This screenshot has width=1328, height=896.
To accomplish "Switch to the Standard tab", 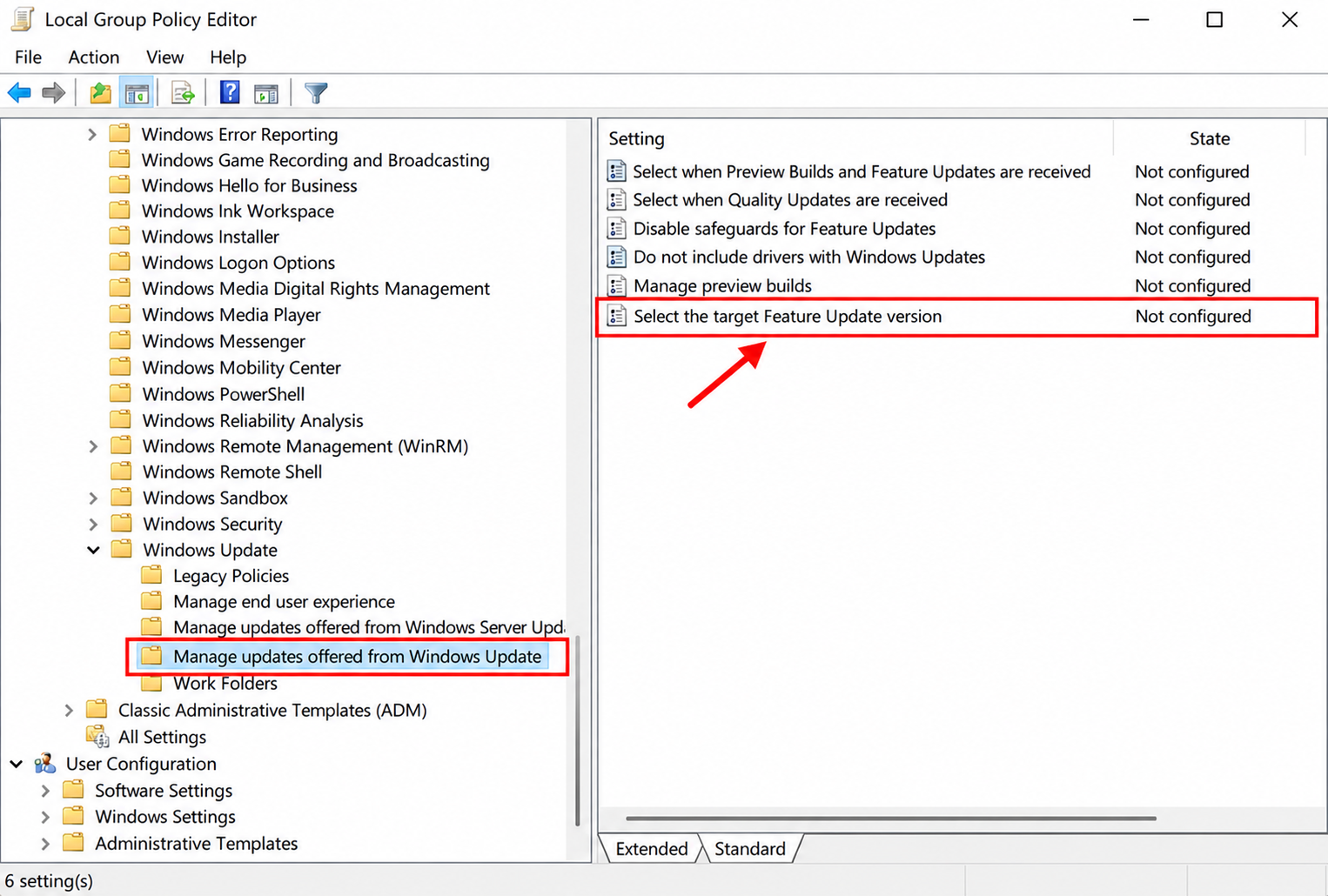I will click(750, 848).
